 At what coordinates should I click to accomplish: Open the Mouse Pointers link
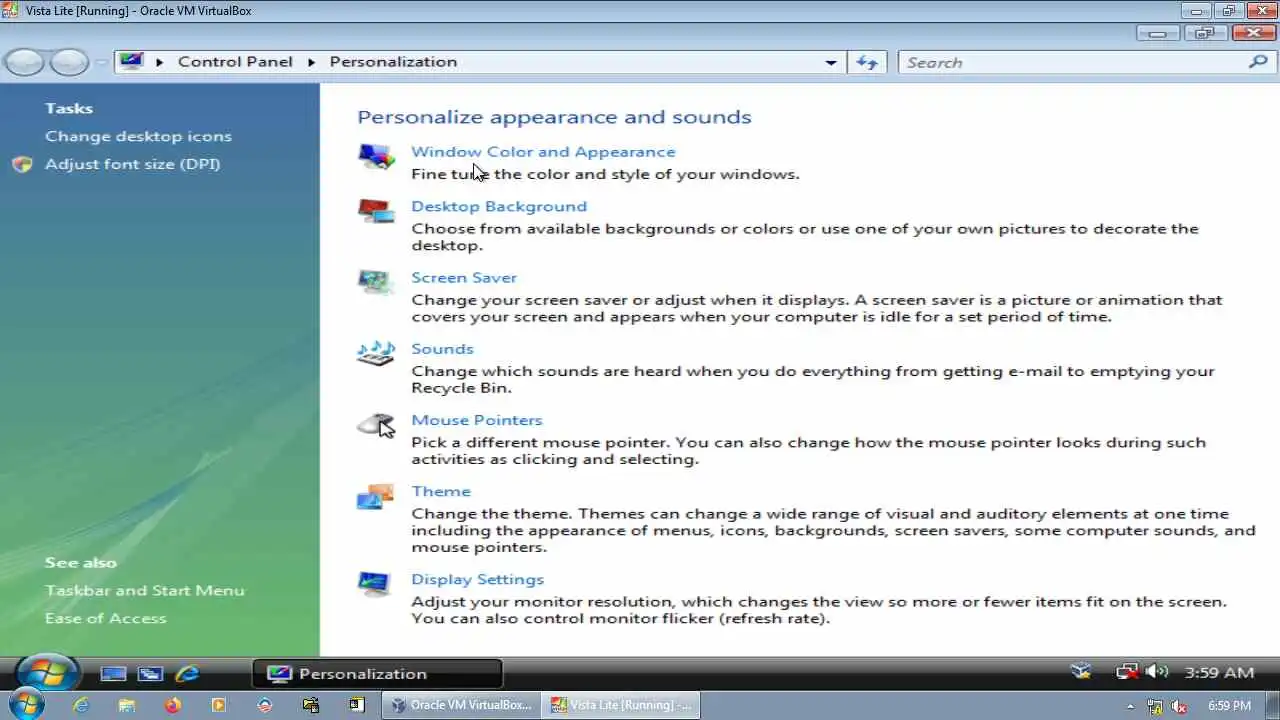click(477, 420)
